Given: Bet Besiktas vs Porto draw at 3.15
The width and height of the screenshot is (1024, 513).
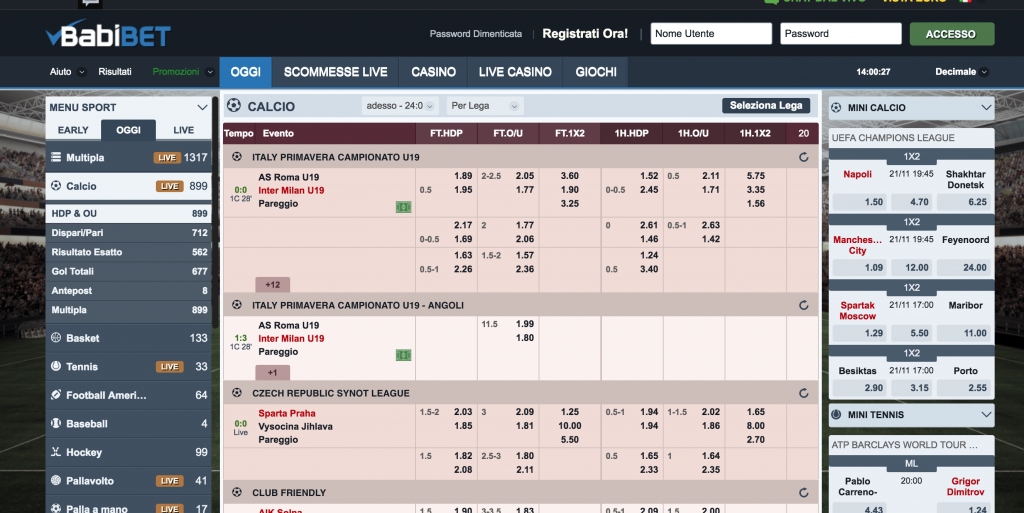Looking at the screenshot, I should (x=912, y=388).
